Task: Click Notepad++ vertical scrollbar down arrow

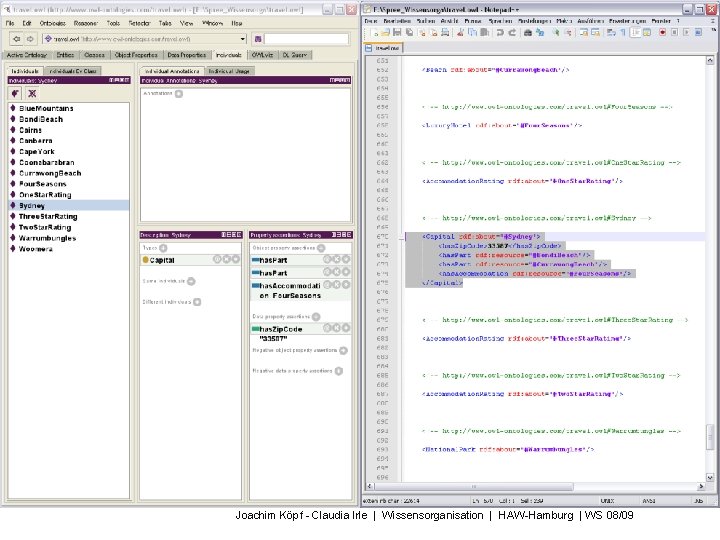Action: pyautogui.click(x=709, y=478)
